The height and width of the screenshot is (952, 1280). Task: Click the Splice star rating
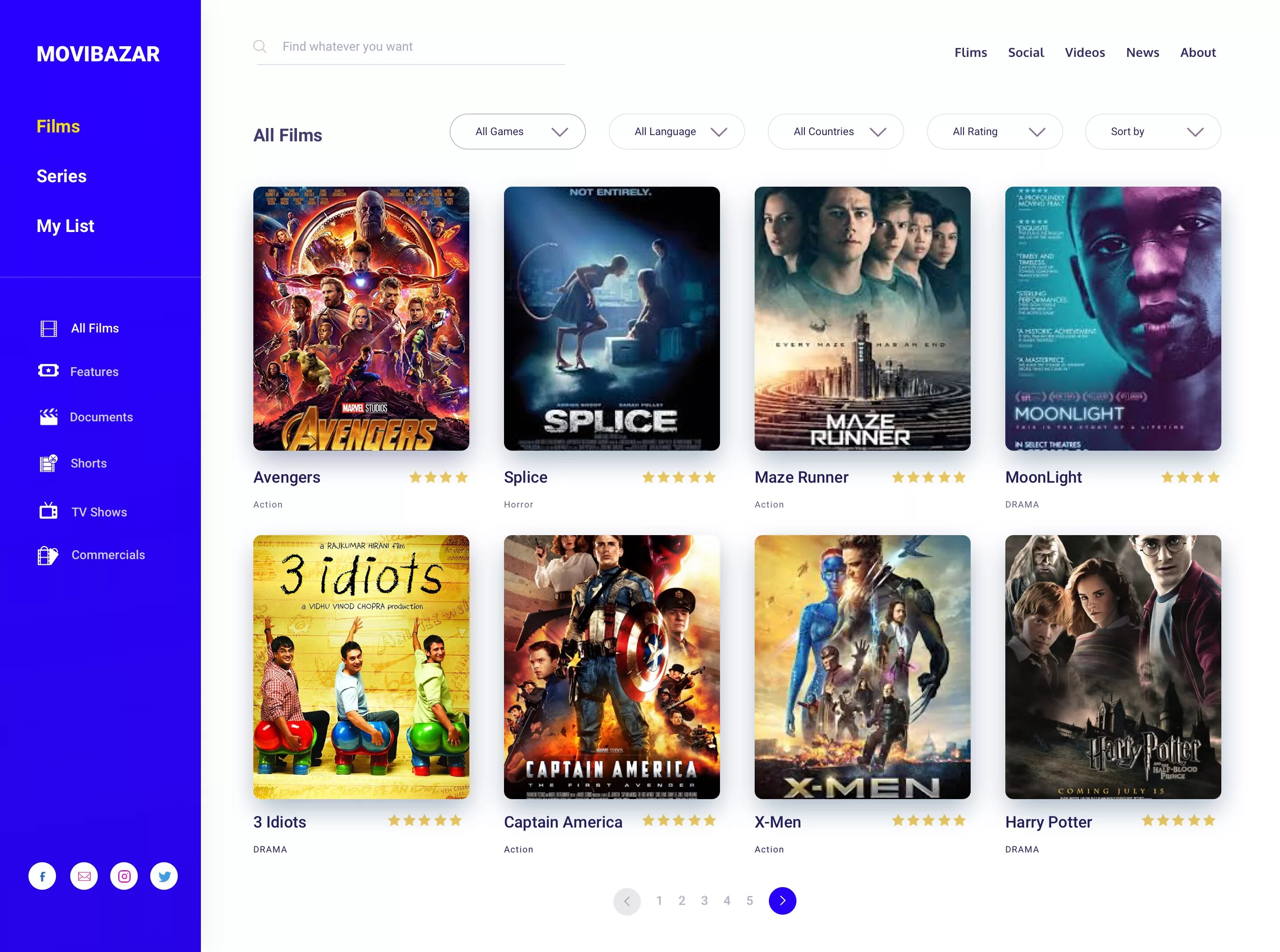point(679,477)
